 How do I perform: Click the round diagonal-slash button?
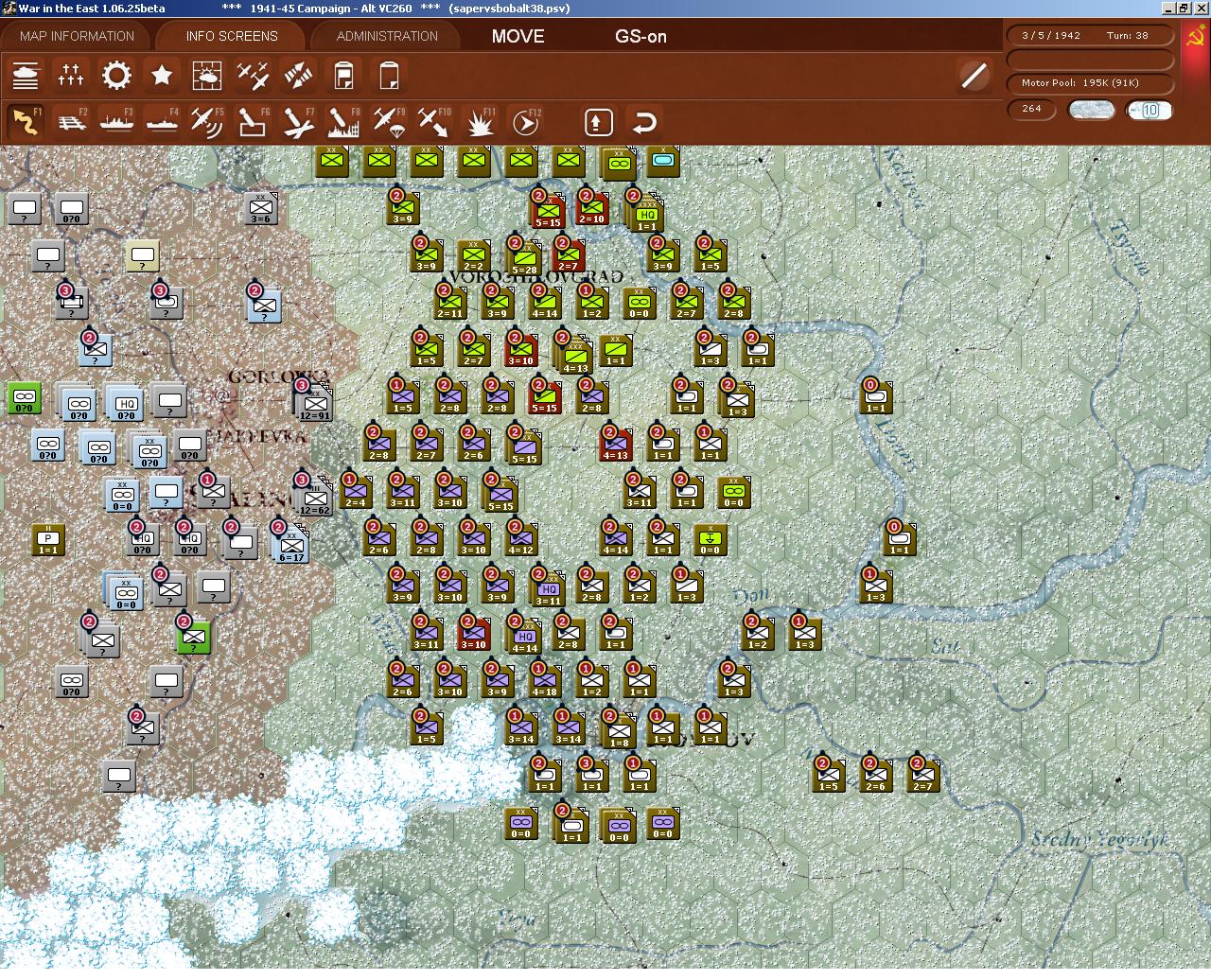point(974,76)
